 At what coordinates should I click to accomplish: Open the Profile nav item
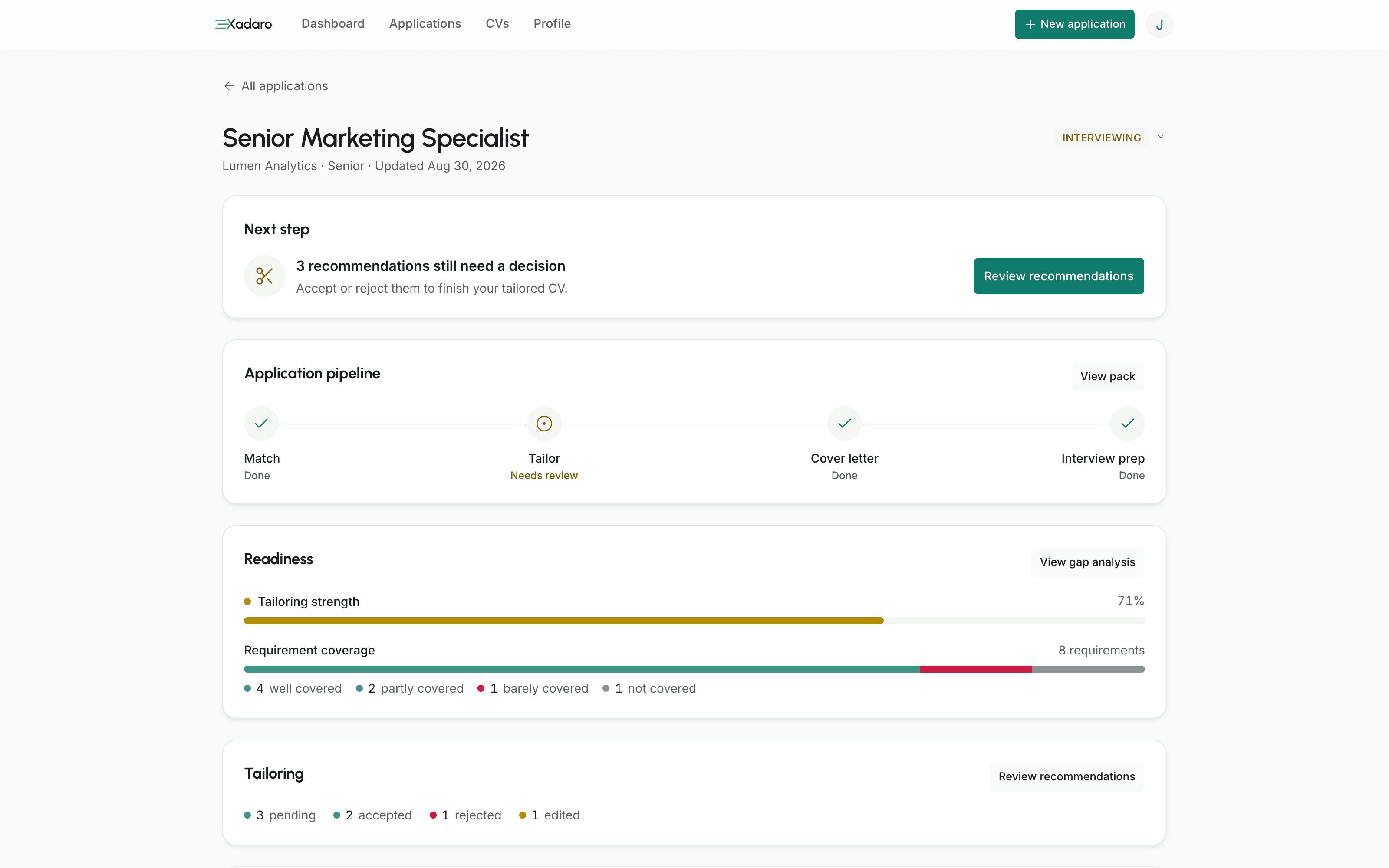pos(552,23)
